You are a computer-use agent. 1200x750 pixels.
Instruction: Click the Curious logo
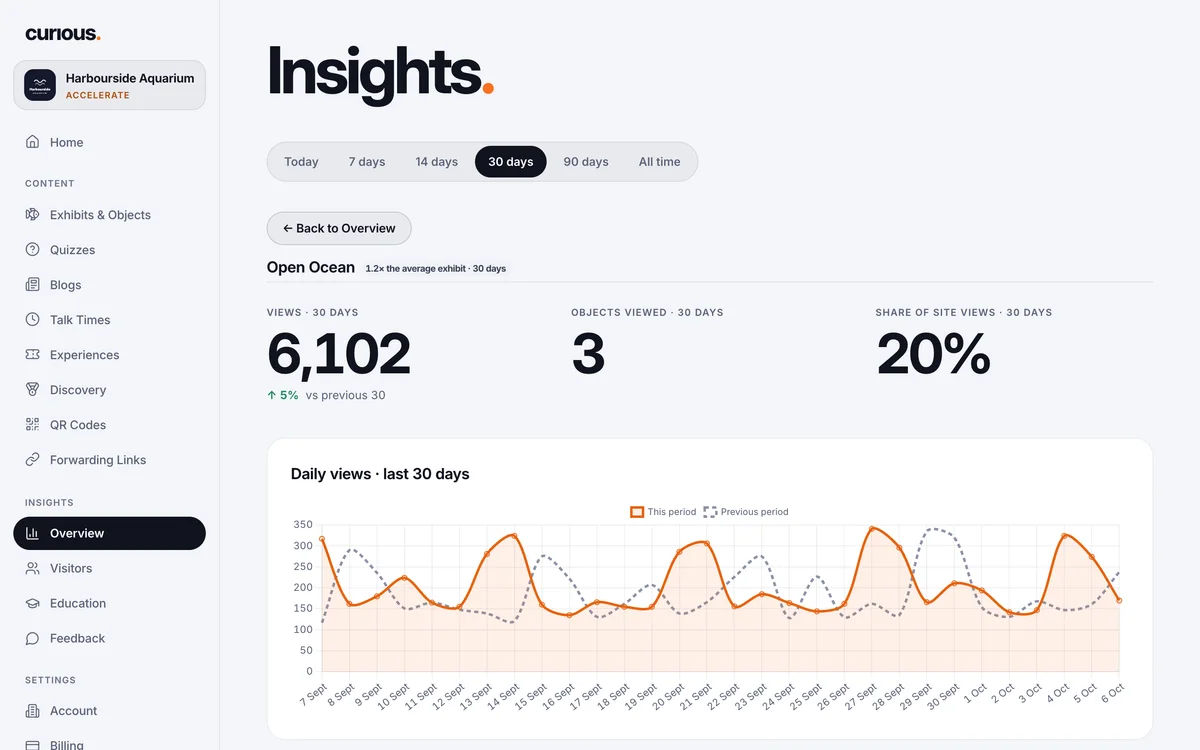pyautogui.click(x=63, y=34)
